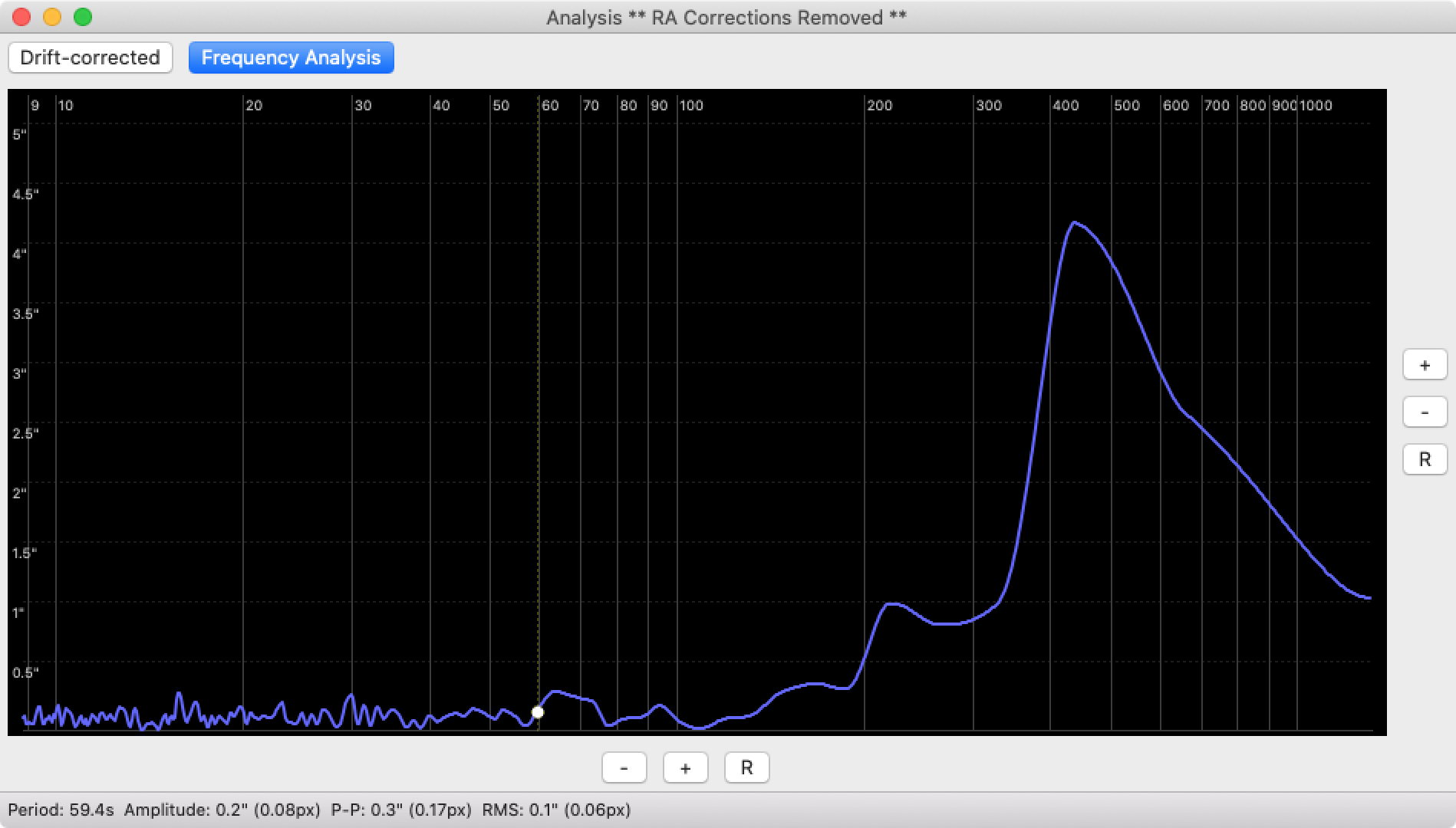Click the 5" amplitude label on the left axis

(19, 135)
